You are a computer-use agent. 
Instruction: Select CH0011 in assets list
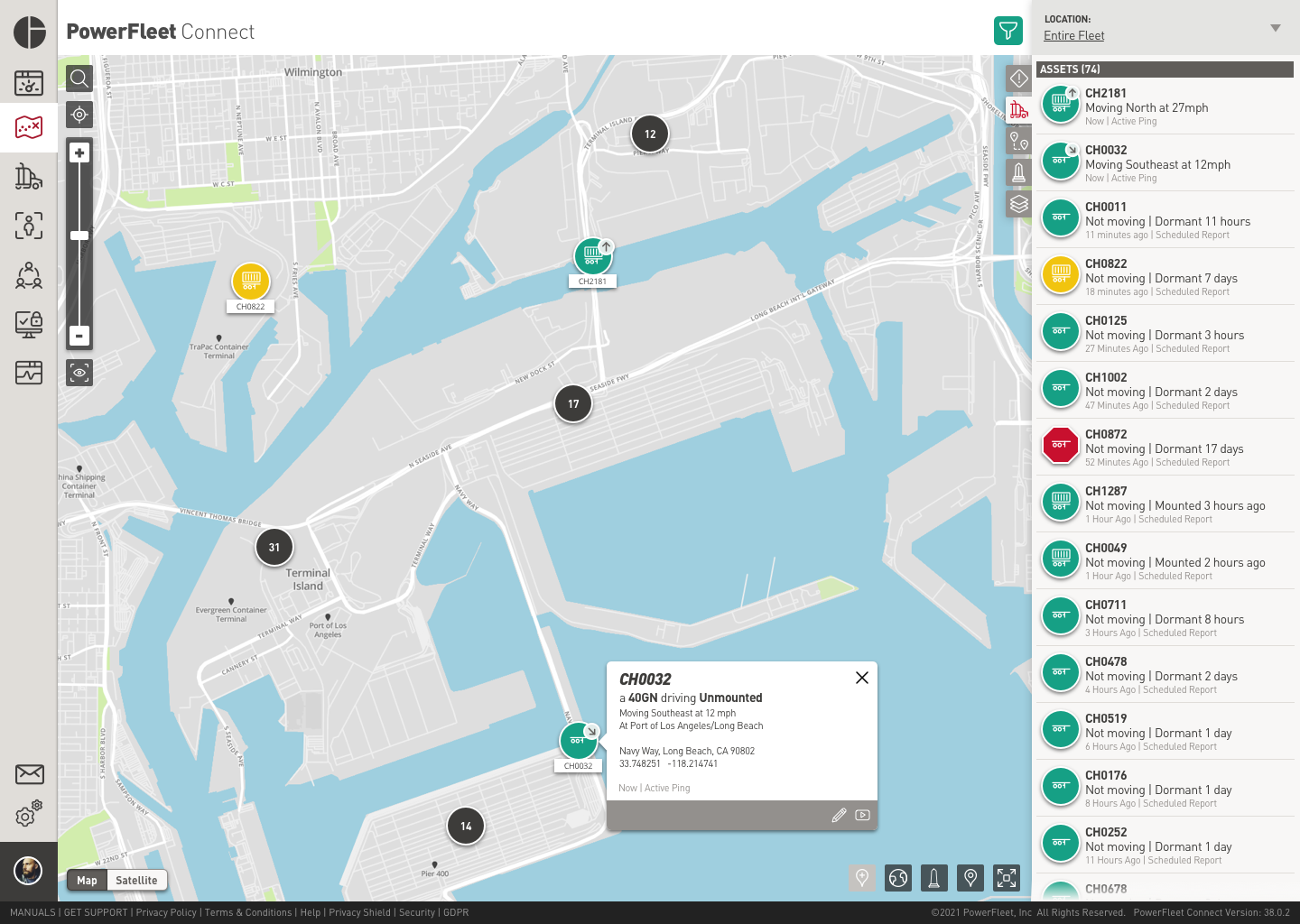tap(1165, 220)
